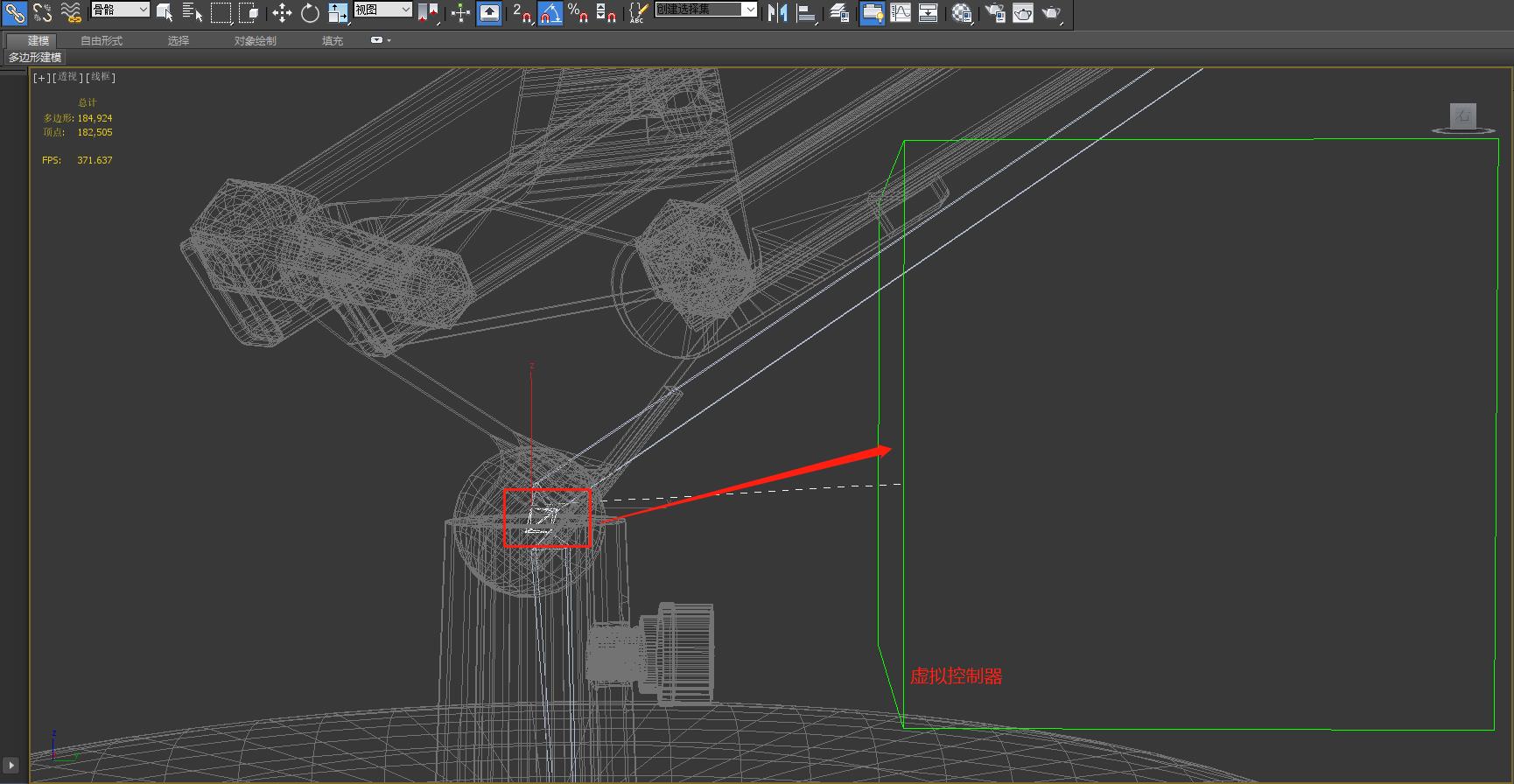Switch to the 自由形式 ribbon tab
Viewport: 1514px width, 784px height.
pos(102,41)
